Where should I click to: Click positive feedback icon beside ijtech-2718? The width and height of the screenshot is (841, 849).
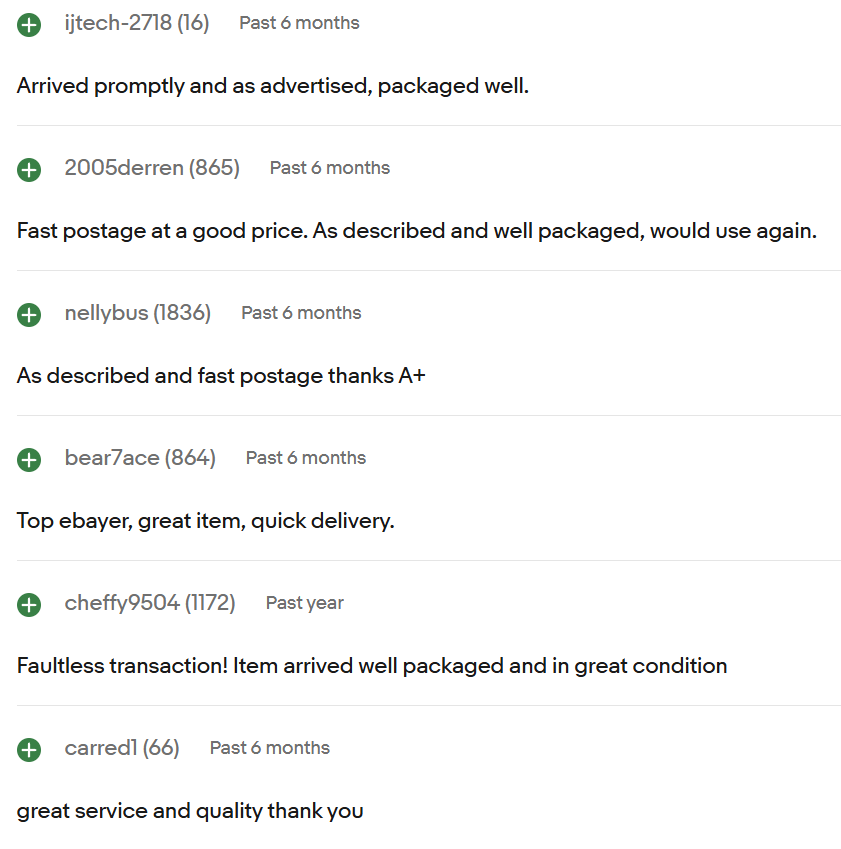pos(29,25)
